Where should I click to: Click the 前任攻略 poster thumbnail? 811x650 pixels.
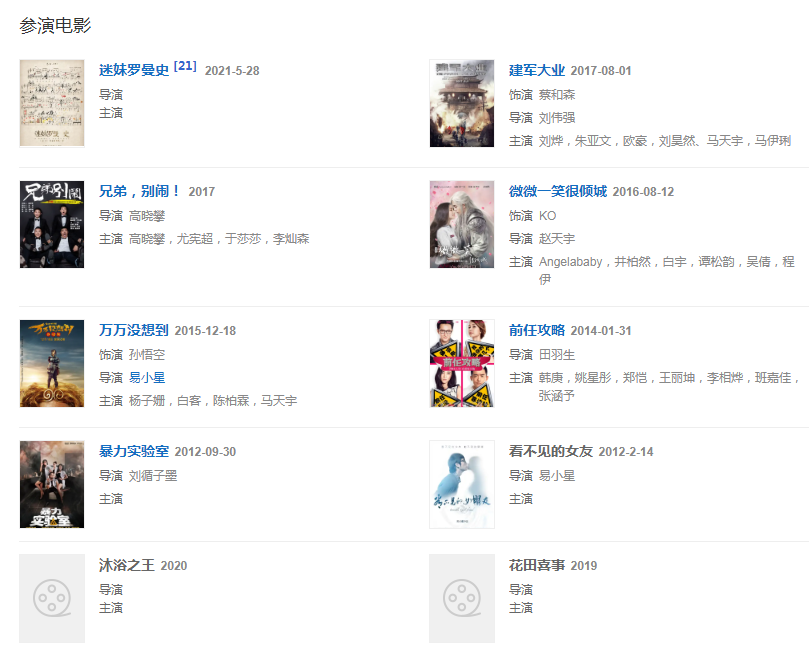(x=462, y=364)
